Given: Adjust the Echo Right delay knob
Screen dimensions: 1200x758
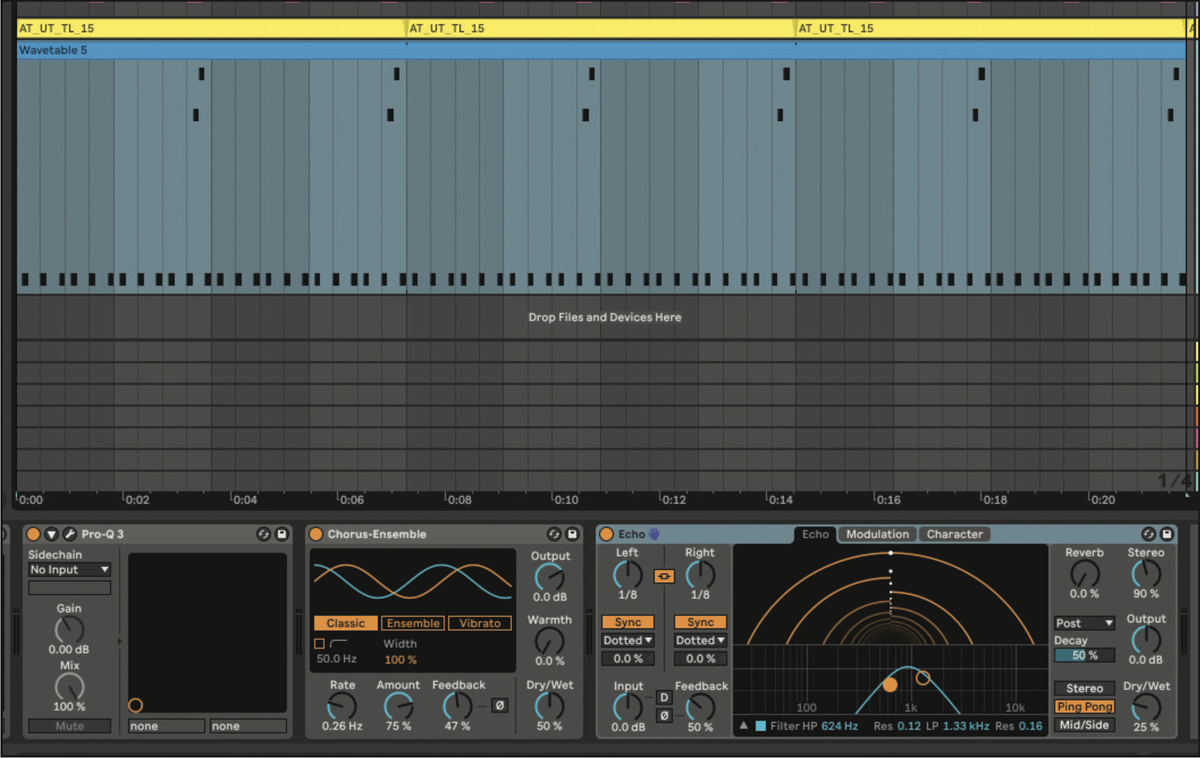Looking at the screenshot, I should coord(700,574).
